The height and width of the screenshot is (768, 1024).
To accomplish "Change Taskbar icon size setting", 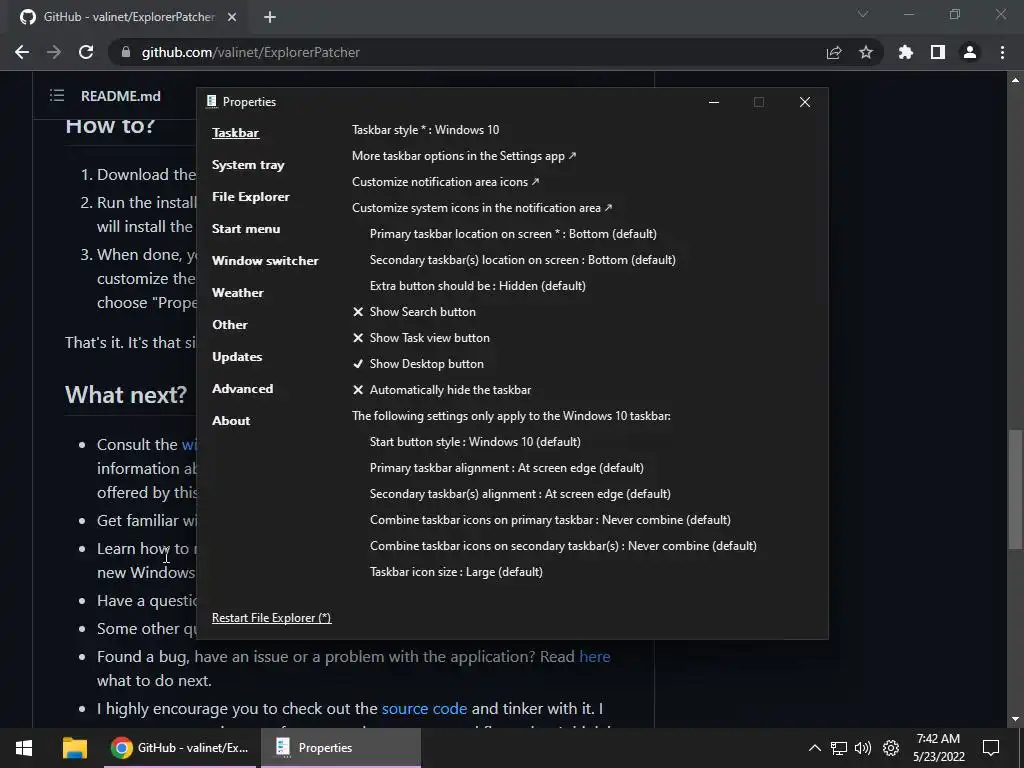I will (x=456, y=572).
